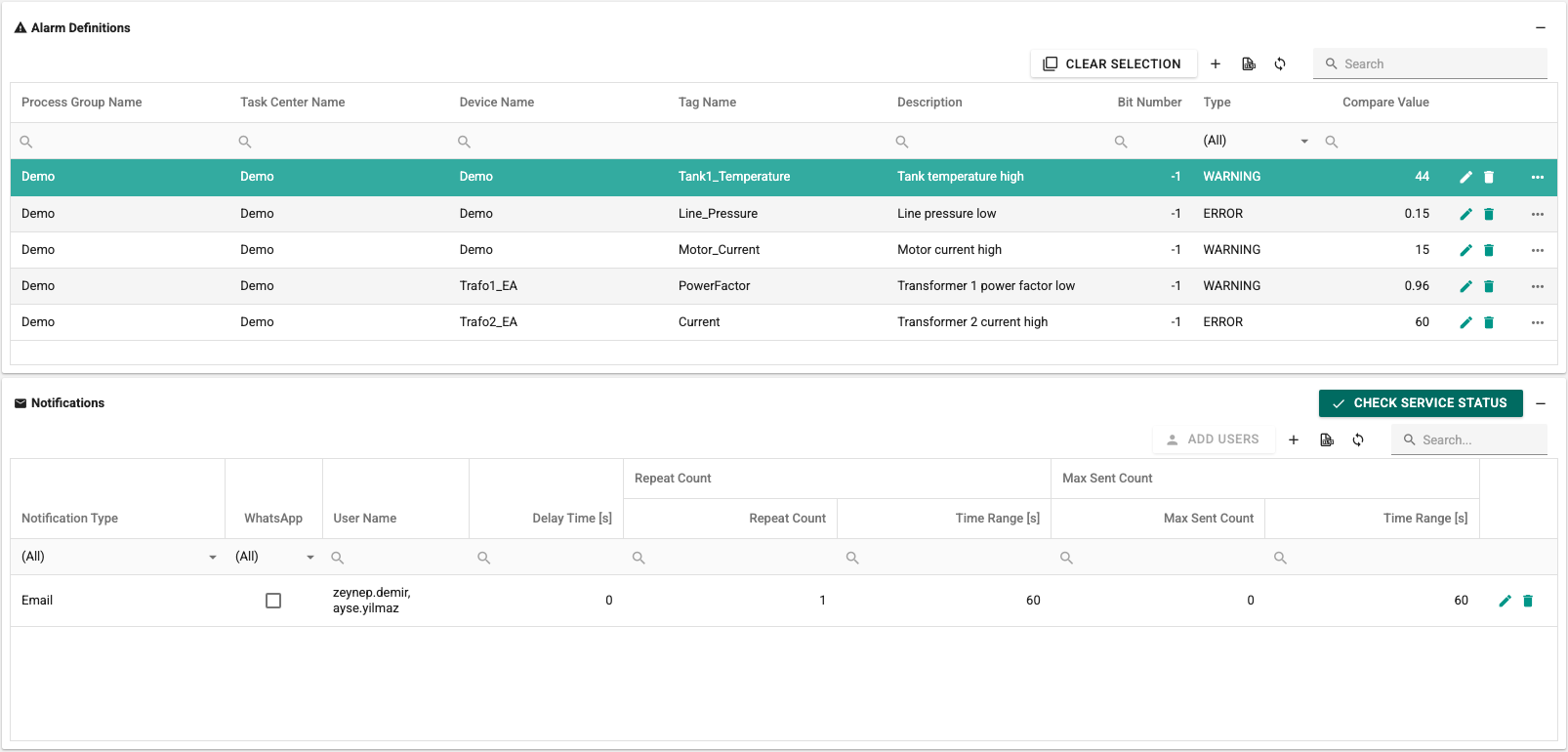1568x752 pixels.
Task: Delete the PowerFactor alarm
Action: 1489,286
